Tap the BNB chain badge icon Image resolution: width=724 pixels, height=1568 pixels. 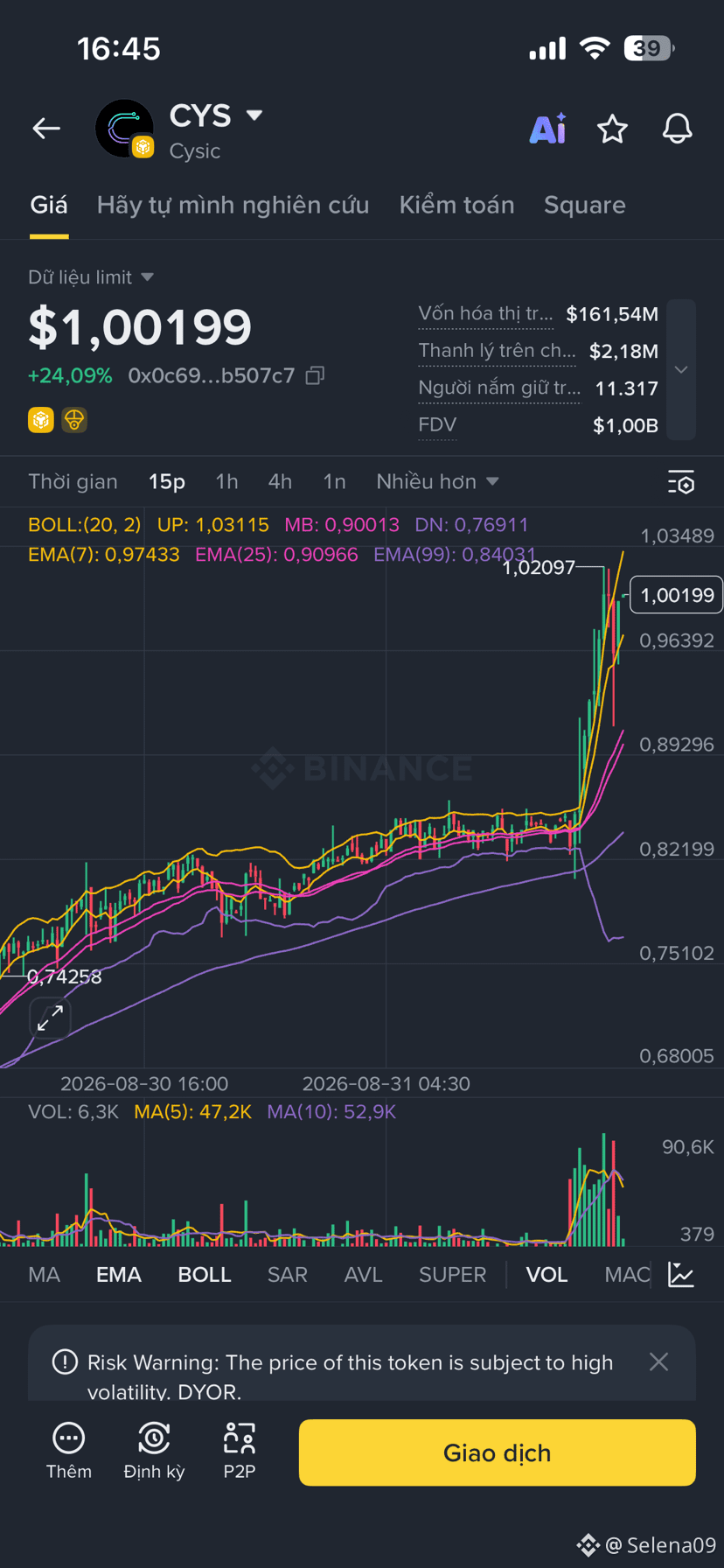click(41, 420)
